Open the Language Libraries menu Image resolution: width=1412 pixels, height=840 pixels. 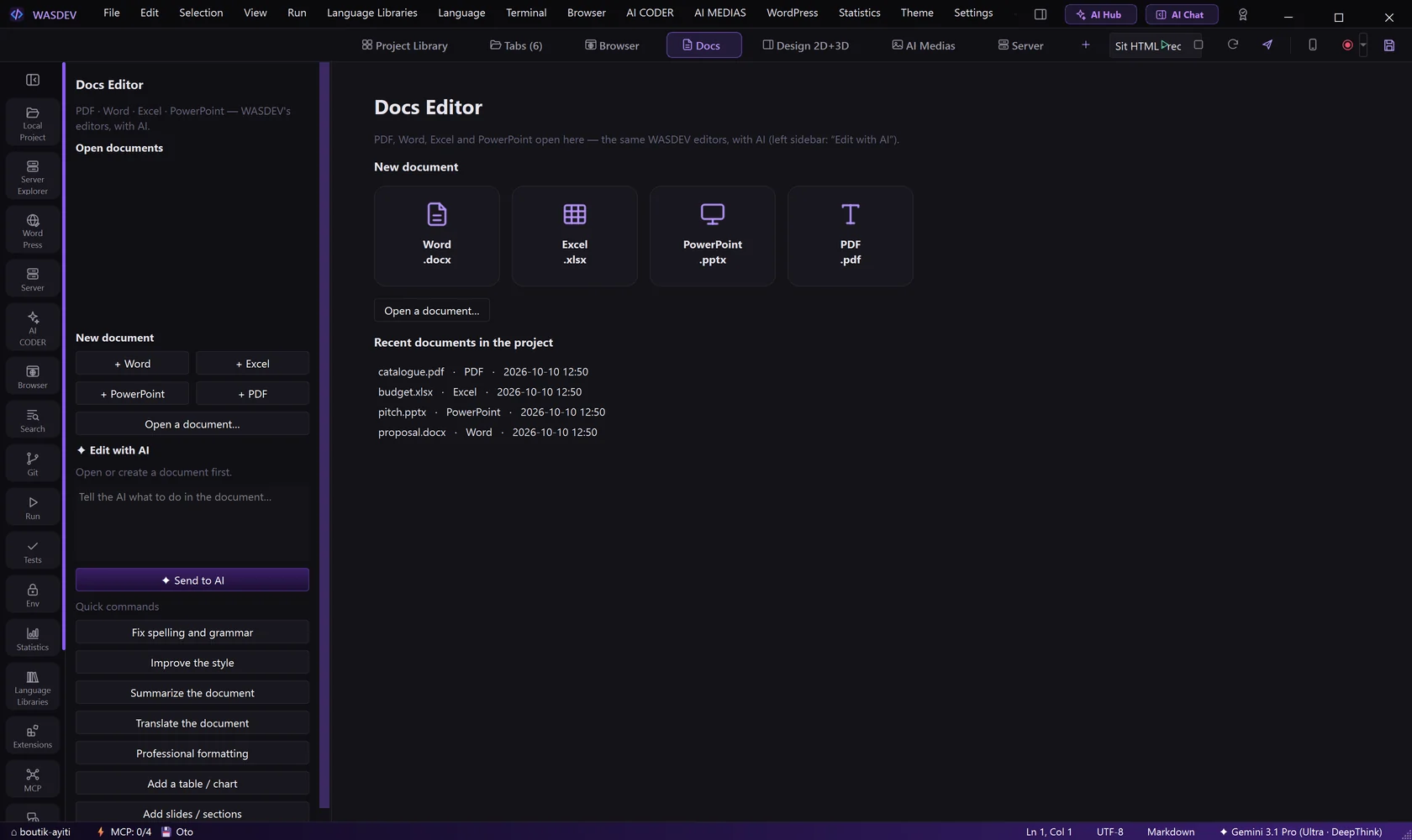coord(371,13)
